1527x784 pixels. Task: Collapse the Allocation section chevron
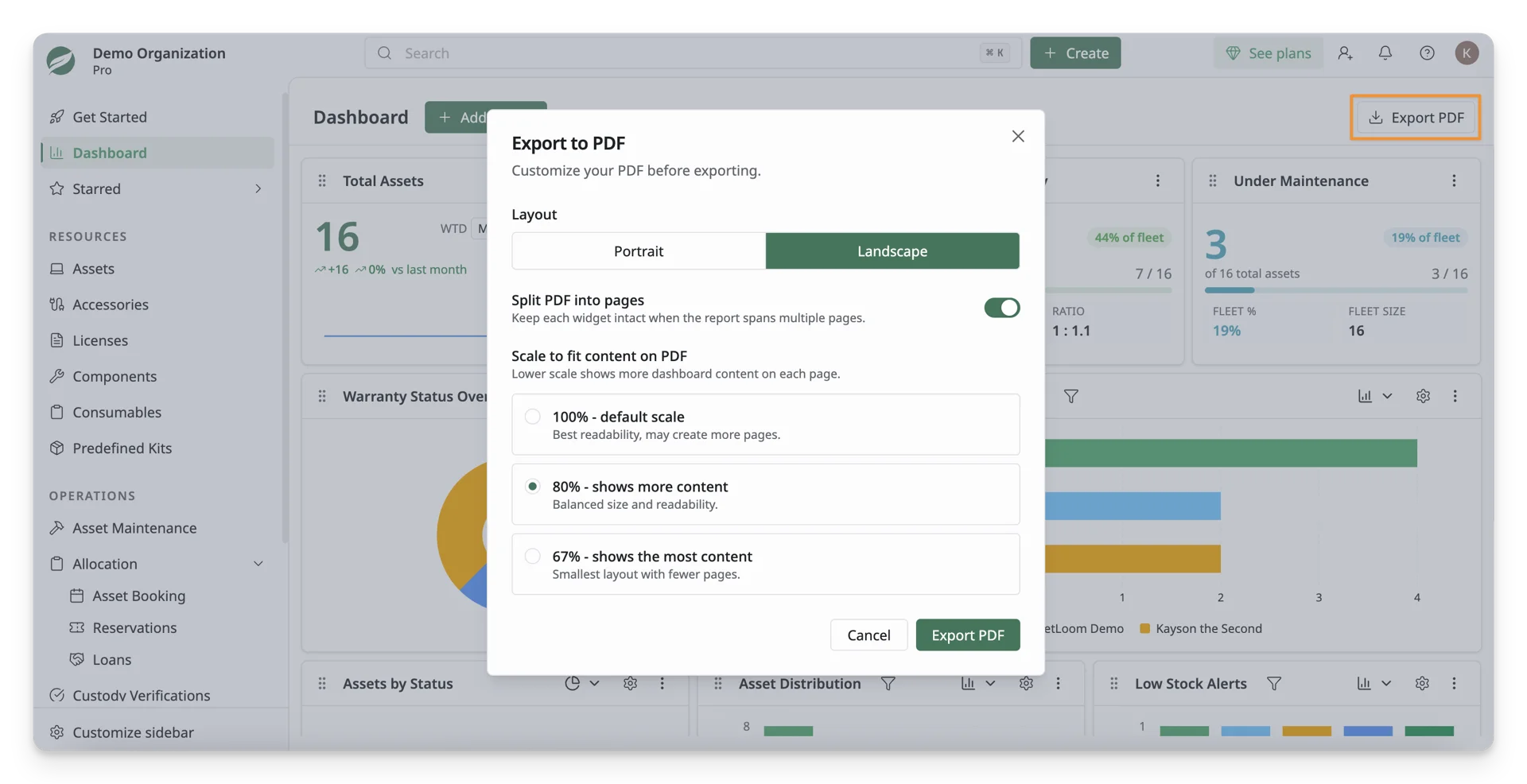258,564
